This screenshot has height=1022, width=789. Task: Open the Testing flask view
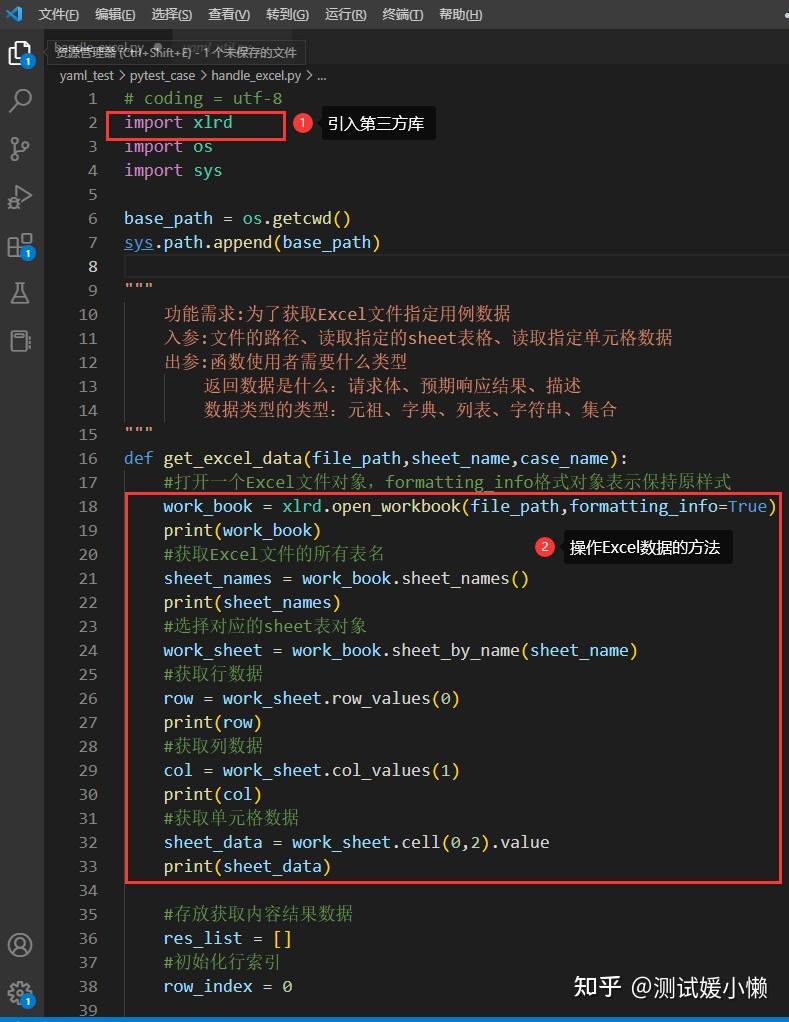pyautogui.click(x=20, y=293)
